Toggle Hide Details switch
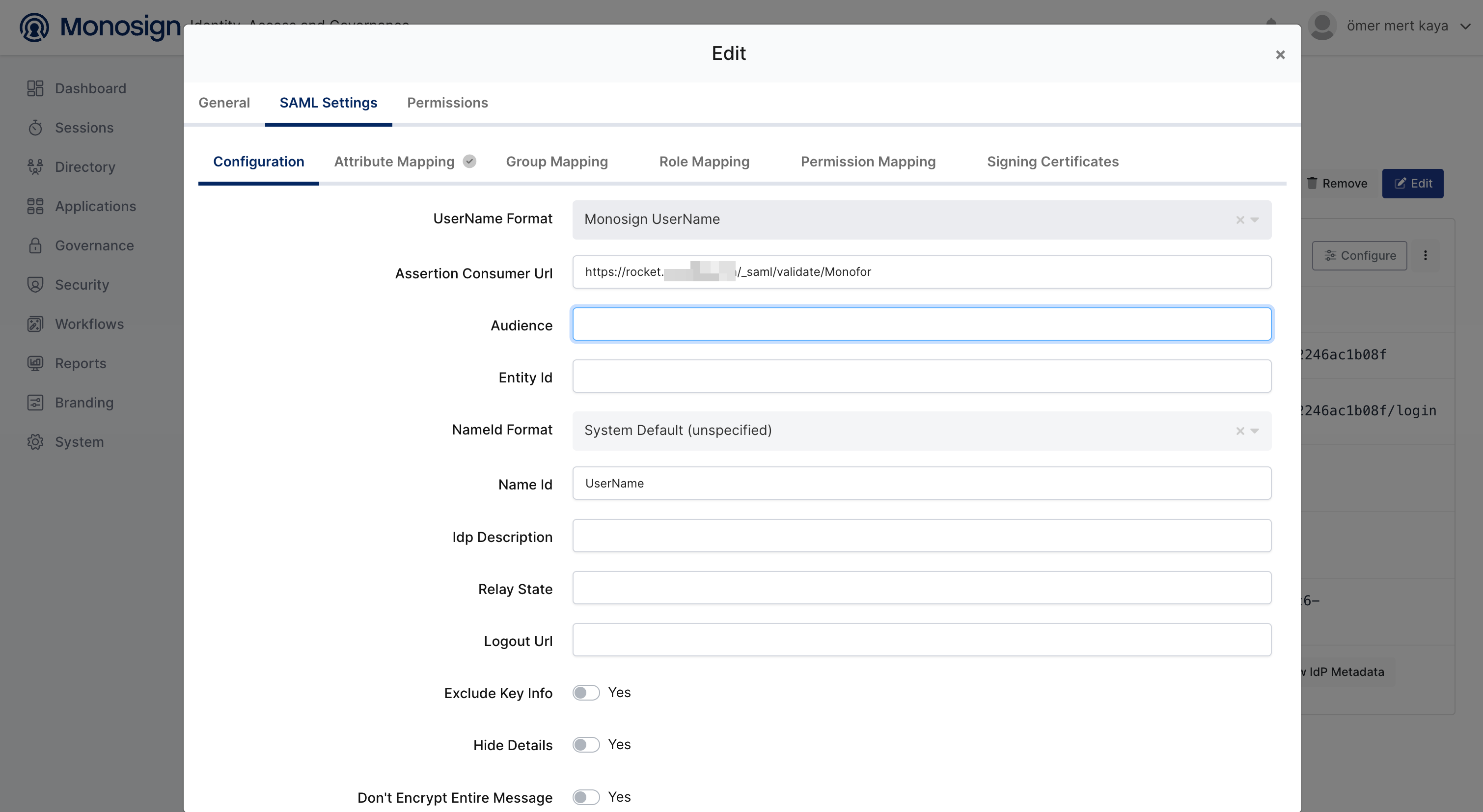This screenshot has width=1483, height=812. pyautogui.click(x=586, y=745)
